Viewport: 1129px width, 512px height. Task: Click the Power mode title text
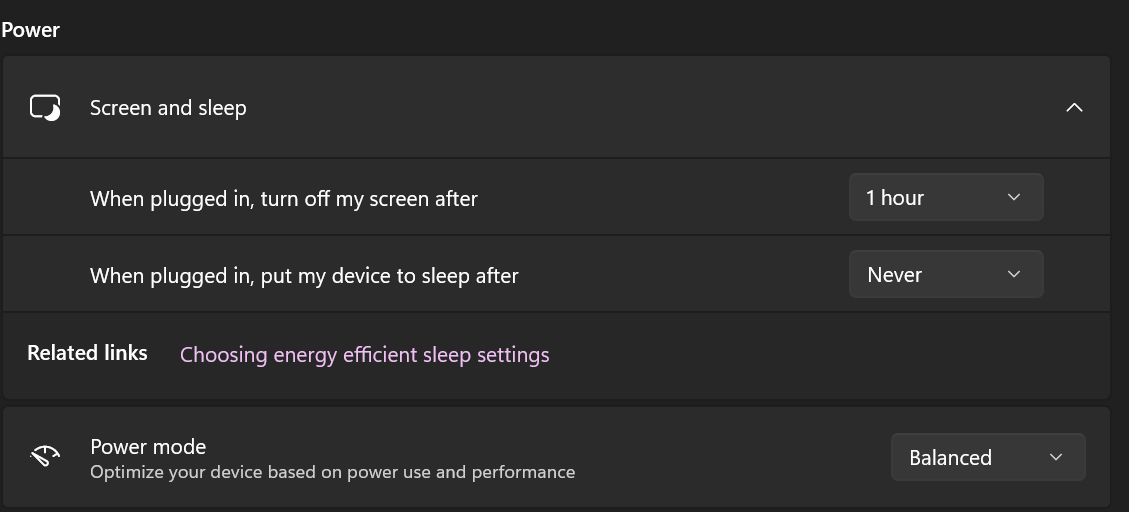[x=148, y=446]
